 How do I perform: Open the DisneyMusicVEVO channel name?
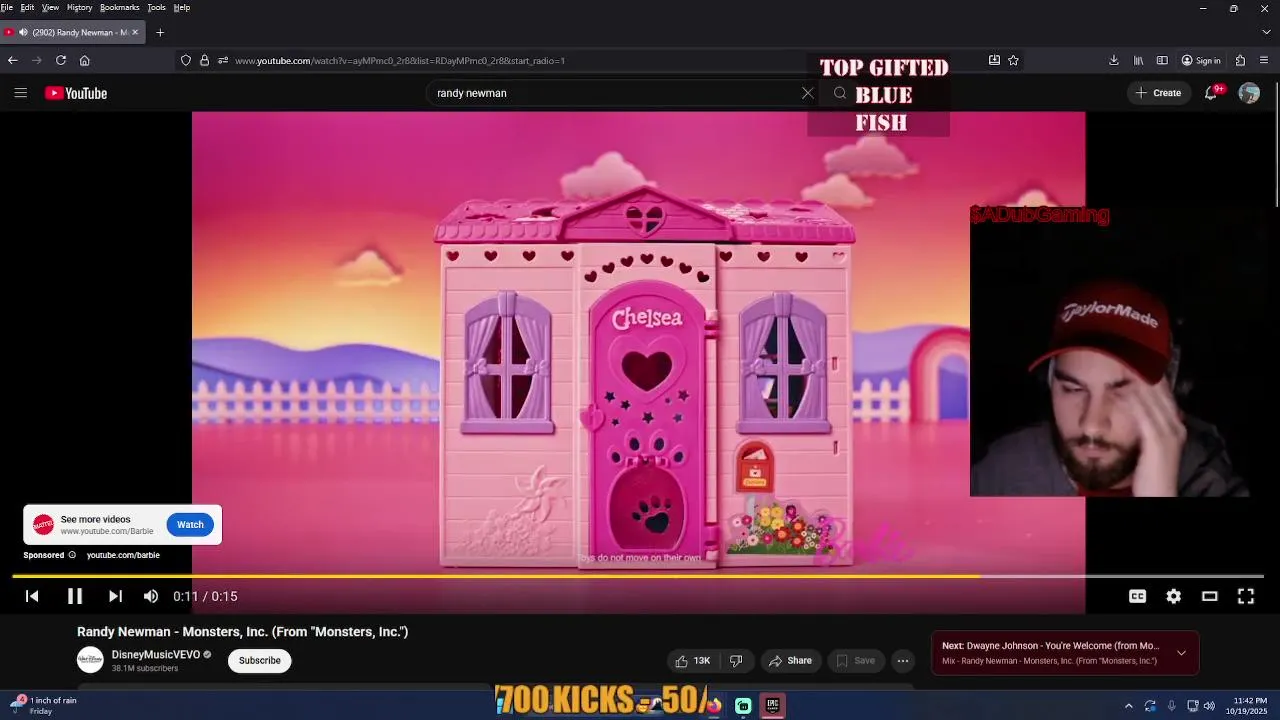(156, 655)
